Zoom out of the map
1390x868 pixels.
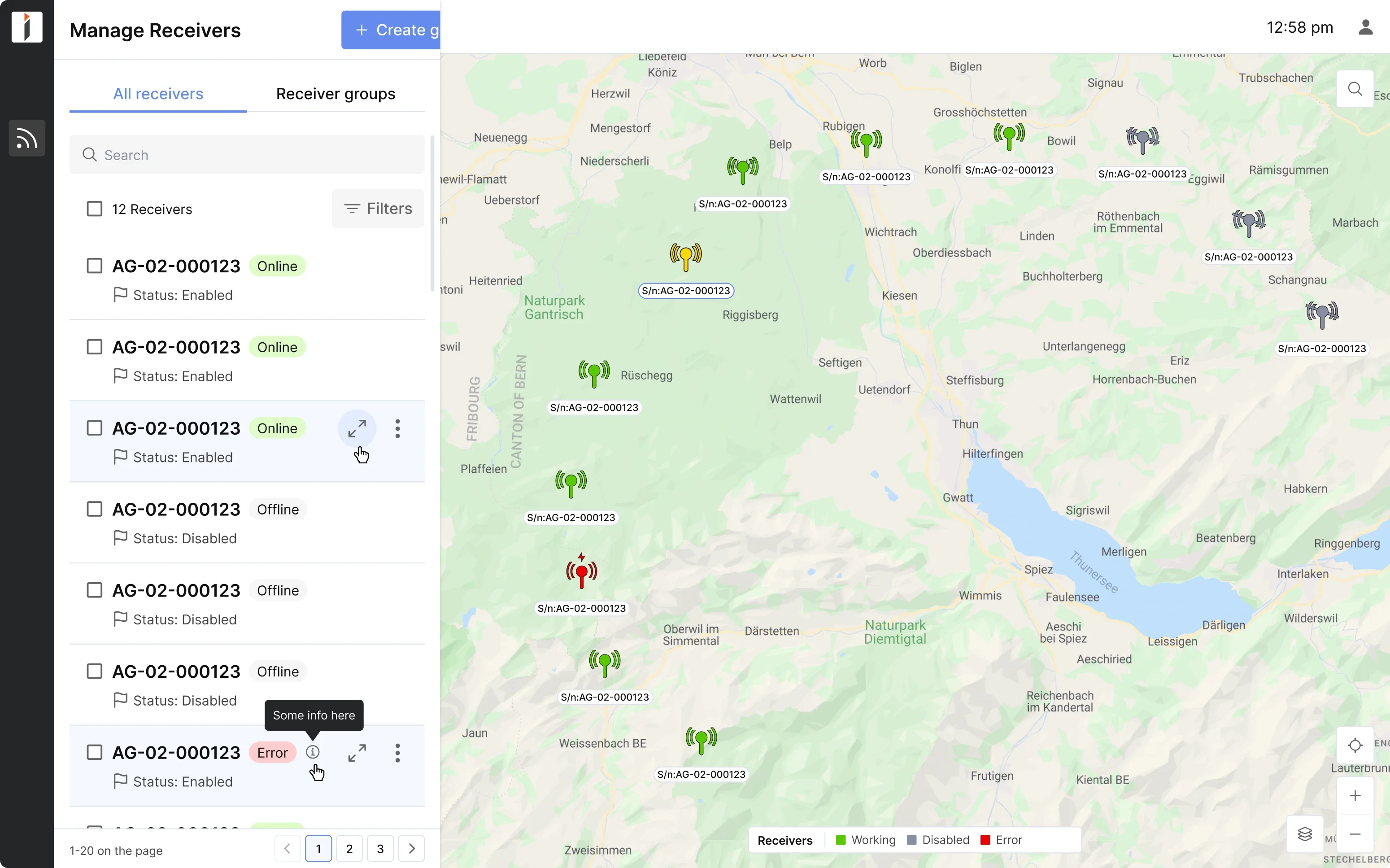point(1355,834)
